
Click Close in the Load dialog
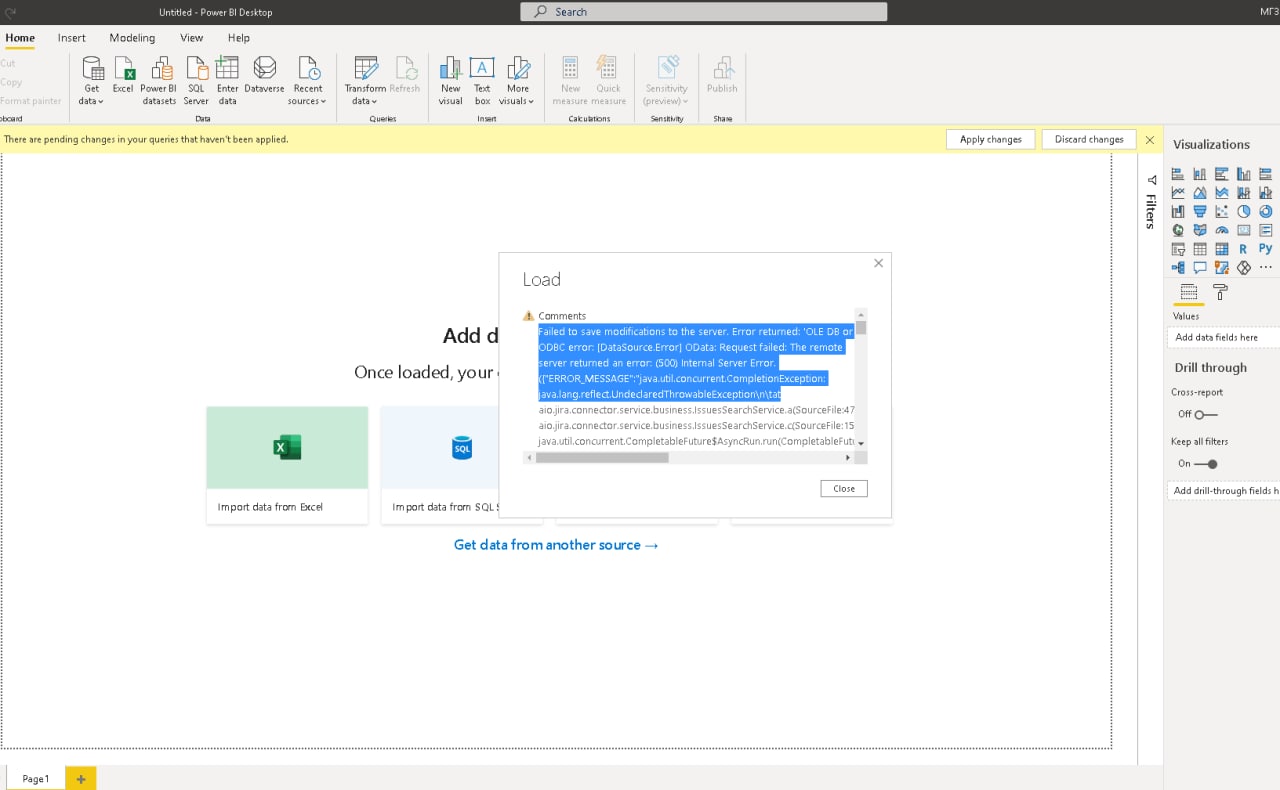click(844, 489)
